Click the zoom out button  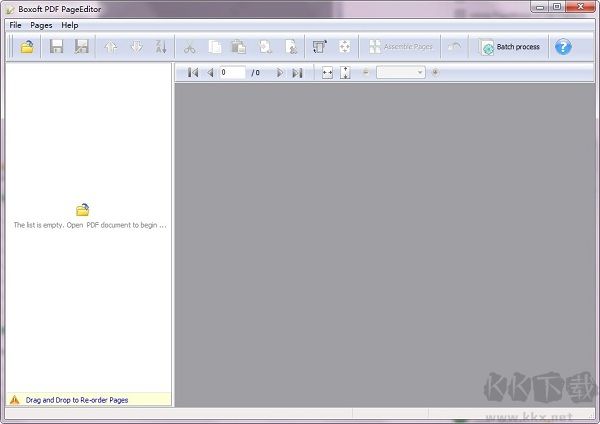point(365,72)
